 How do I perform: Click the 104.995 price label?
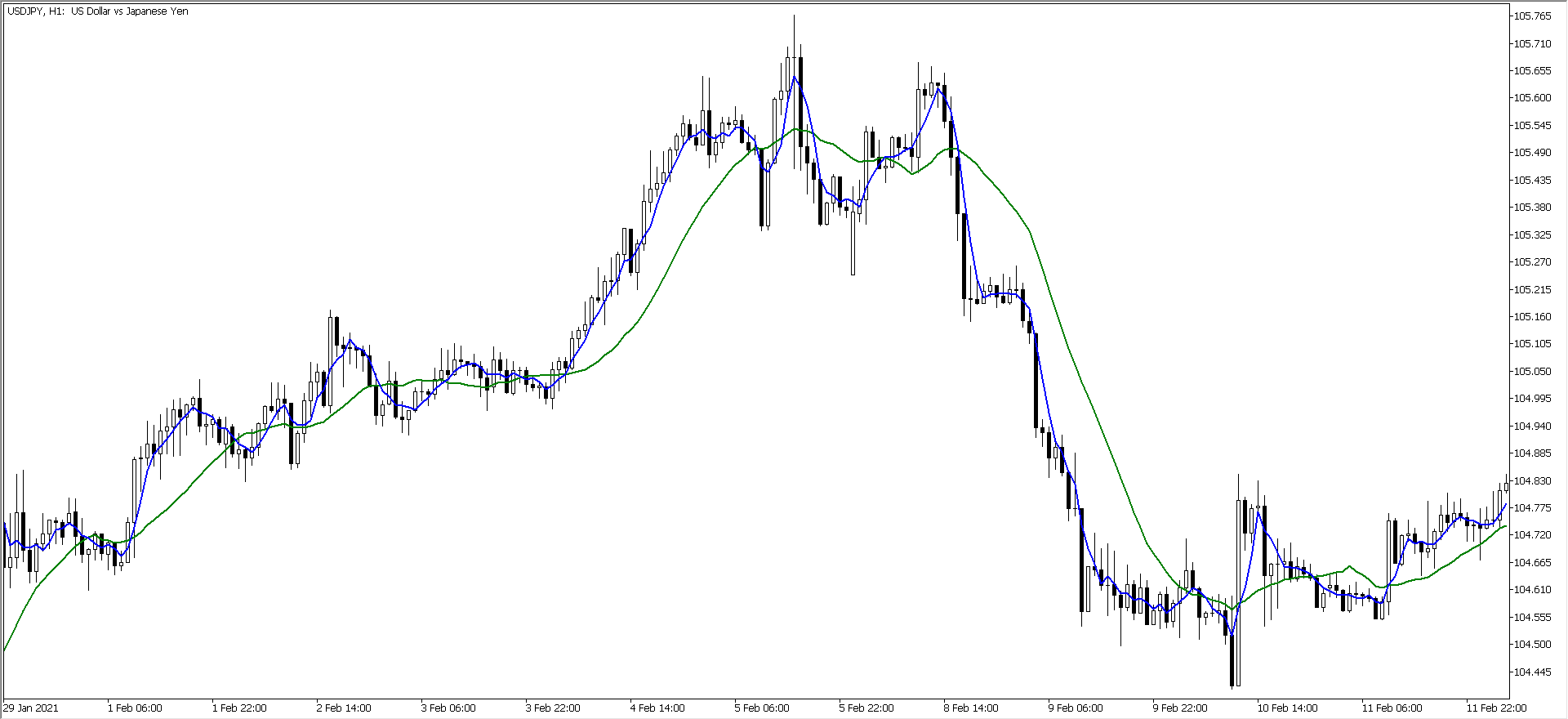pos(1533,399)
